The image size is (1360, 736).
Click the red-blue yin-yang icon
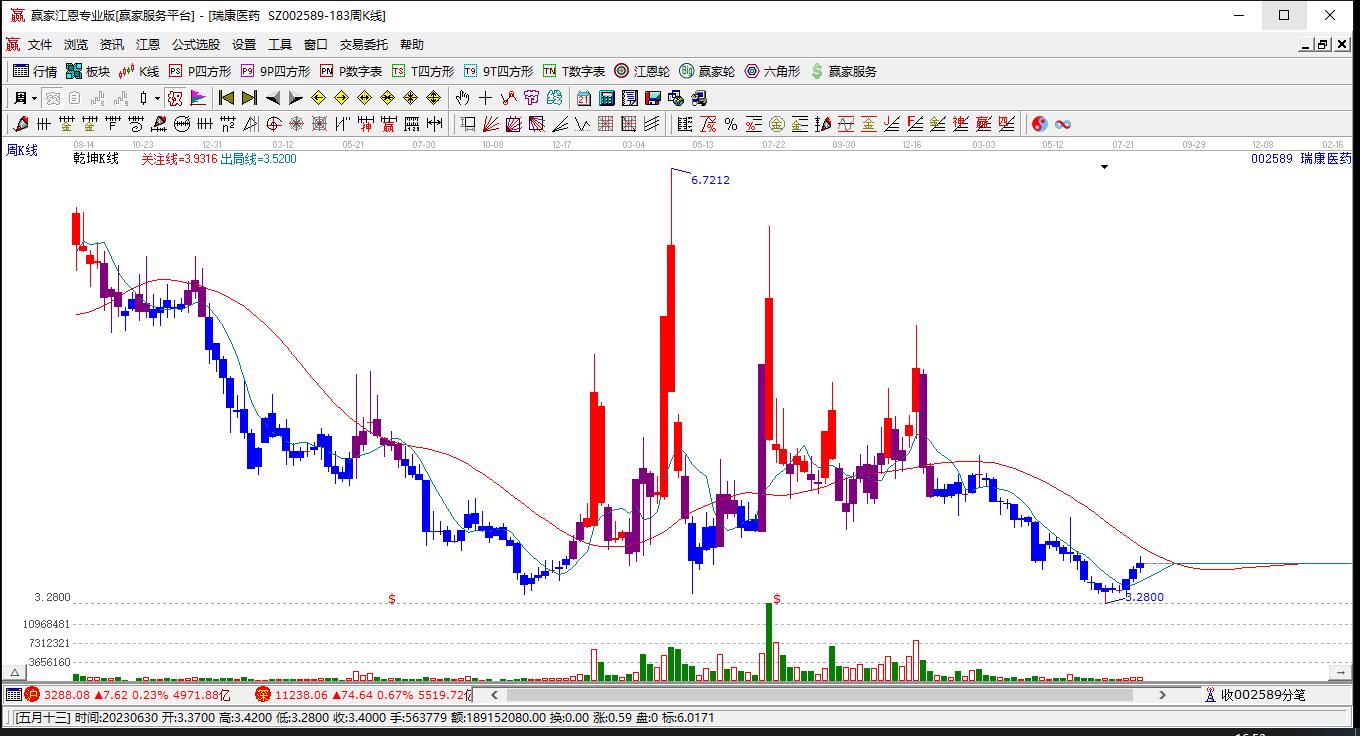(x=1040, y=124)
